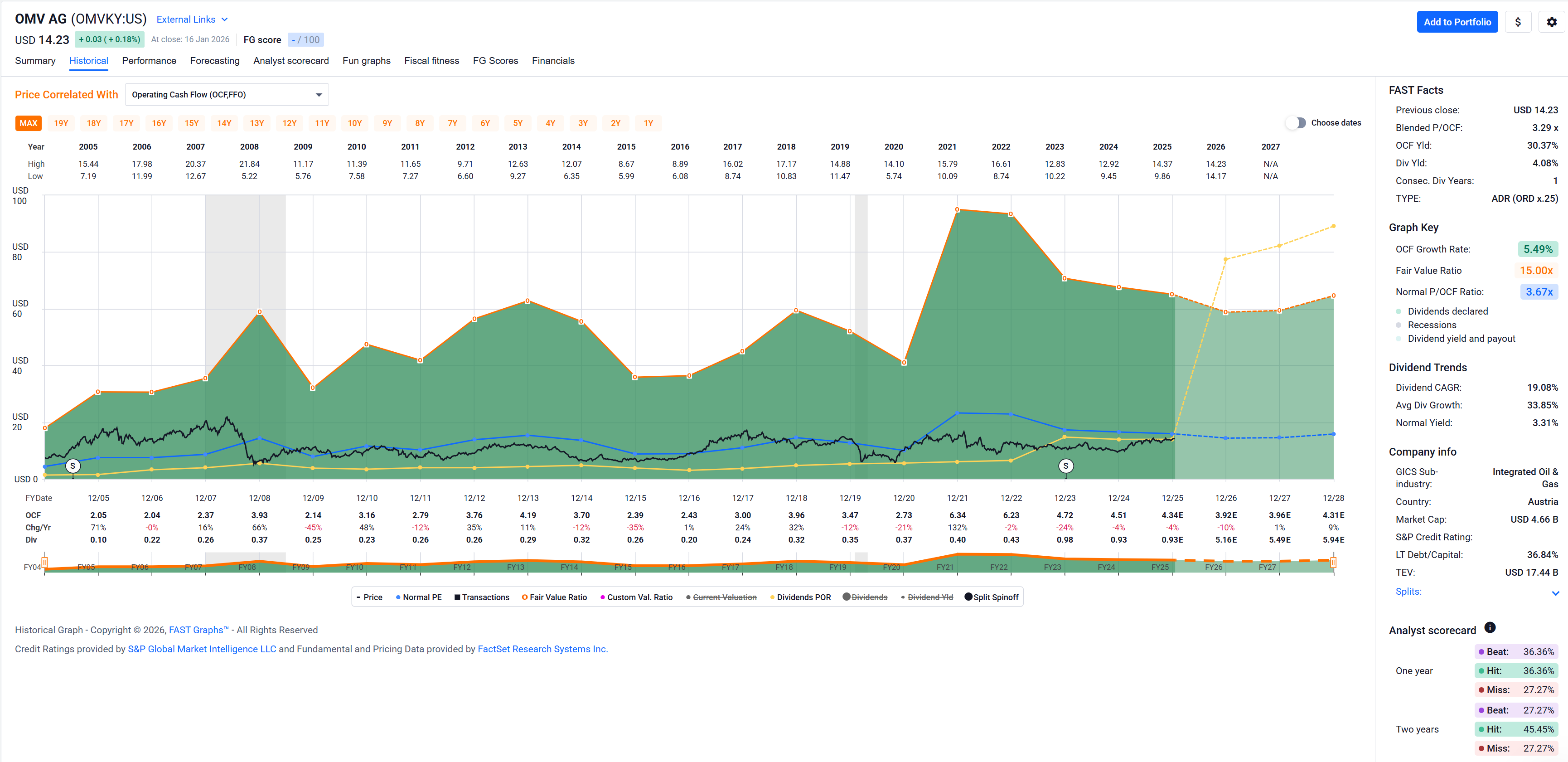This screenshot has width=1568, height=762.
Task: Click the left handle of timeline range slider
Action: 44,562
